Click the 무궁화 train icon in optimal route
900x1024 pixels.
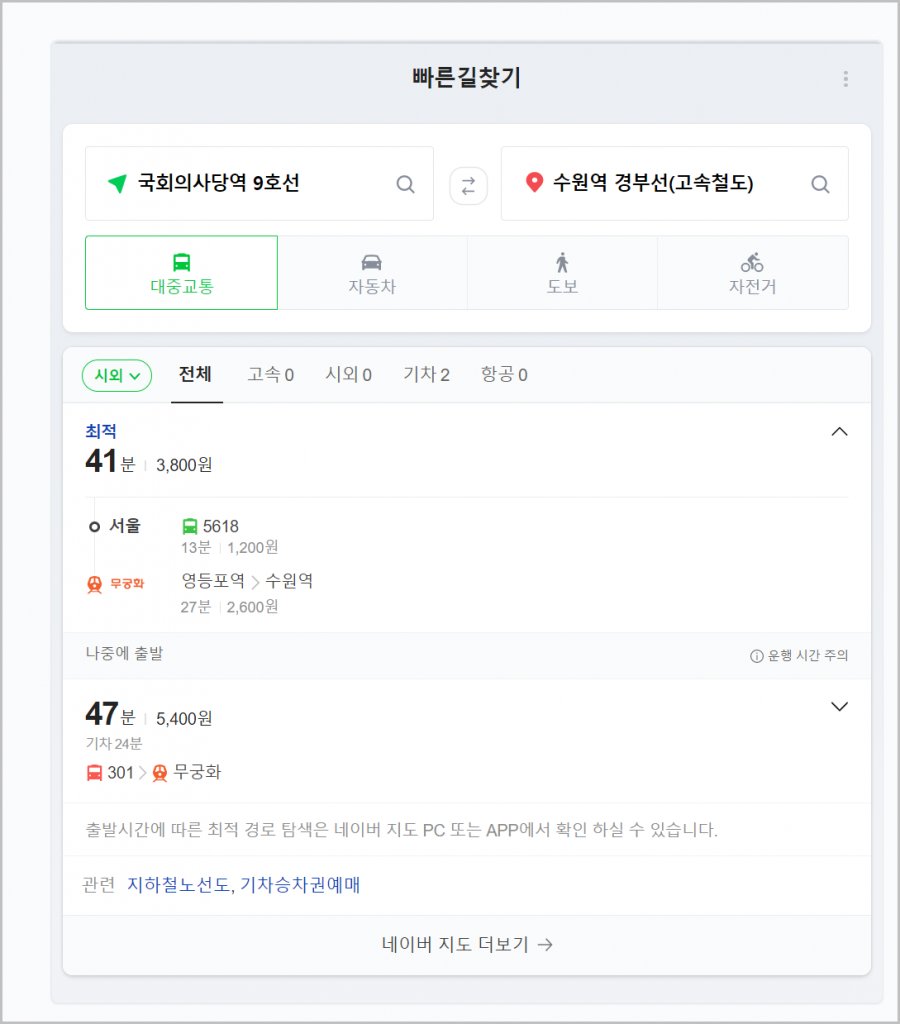pos(95,584)
